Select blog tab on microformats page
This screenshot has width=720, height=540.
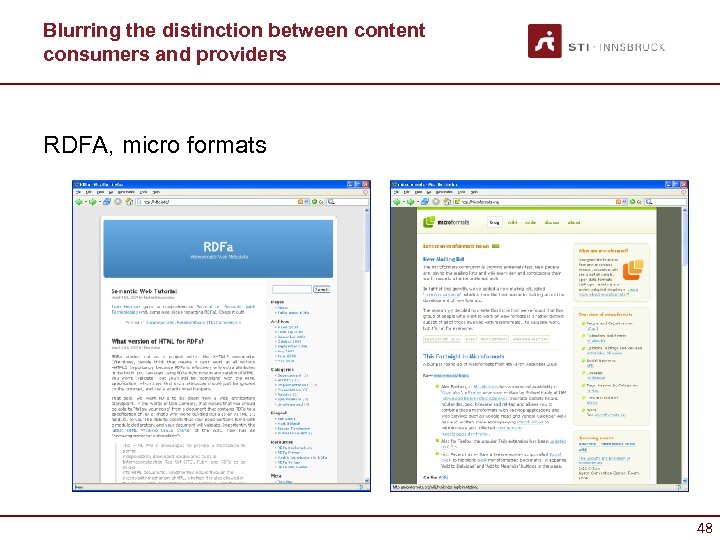(495, 222)
